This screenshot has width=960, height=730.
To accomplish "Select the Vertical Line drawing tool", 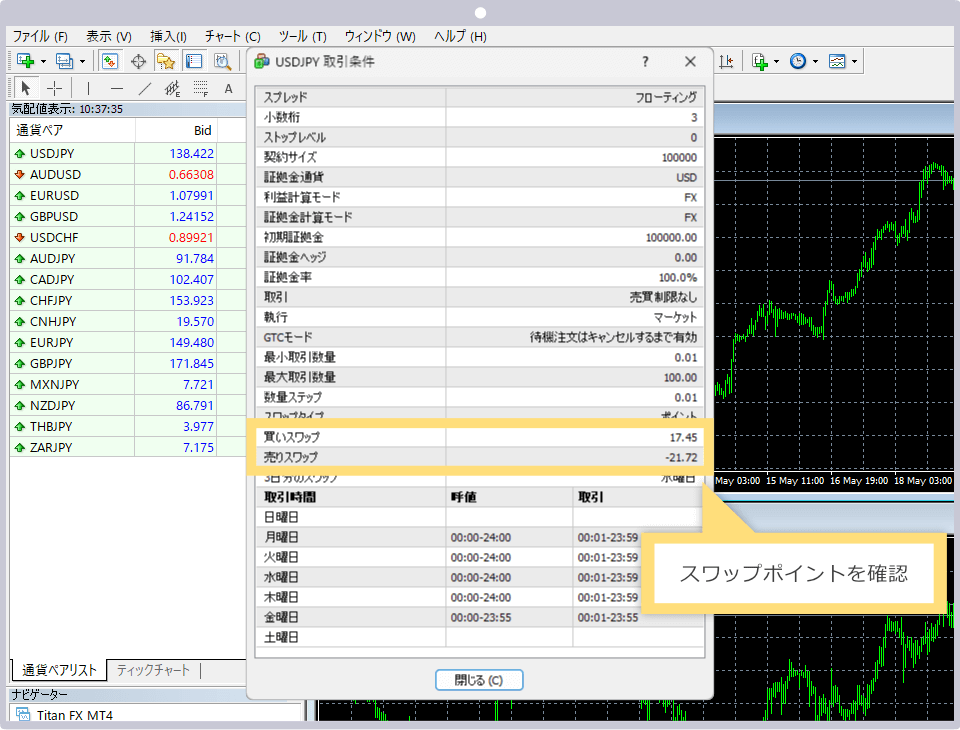I will (x=88, y=88).
